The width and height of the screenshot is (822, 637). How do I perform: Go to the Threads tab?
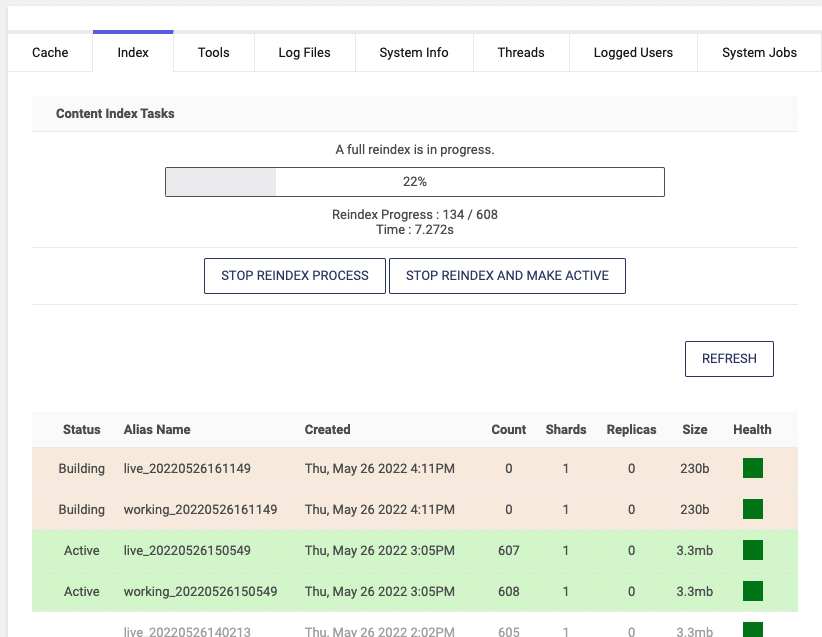tap(521, 52)
